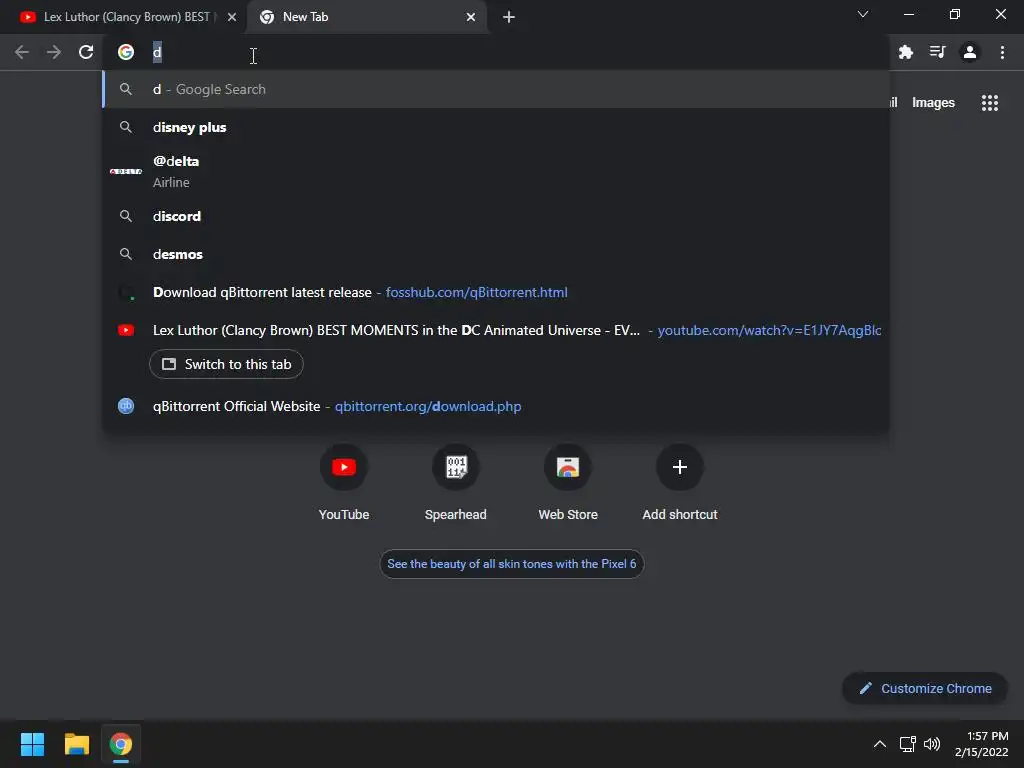This screenshot has width=1024, height=768.
Task: Open the fosshub.com/qBittorrent.html link
Action: (x=476, y=293)
